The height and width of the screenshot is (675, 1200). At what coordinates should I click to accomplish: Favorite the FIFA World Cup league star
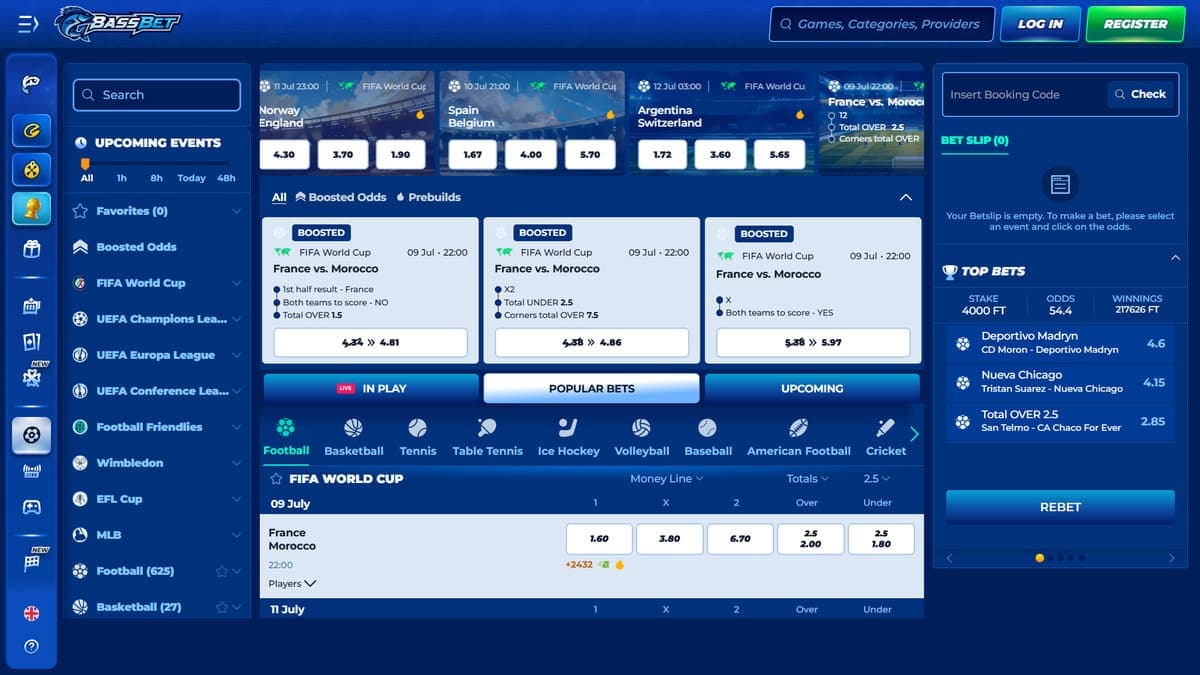click(x=276, y=479)
